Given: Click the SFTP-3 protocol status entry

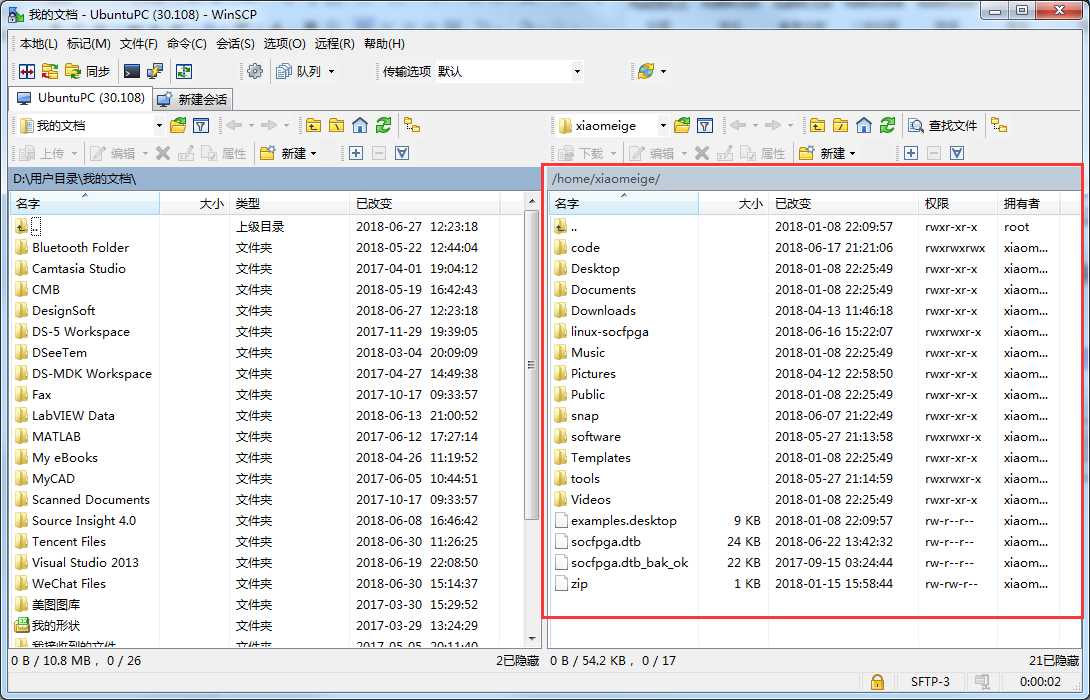Looking at the screenshot, I should pos(930,682).
